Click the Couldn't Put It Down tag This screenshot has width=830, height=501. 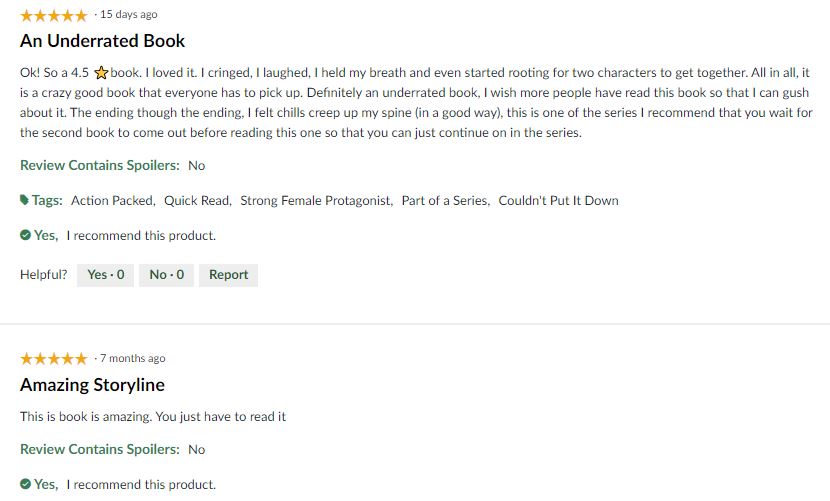(558, 201)
